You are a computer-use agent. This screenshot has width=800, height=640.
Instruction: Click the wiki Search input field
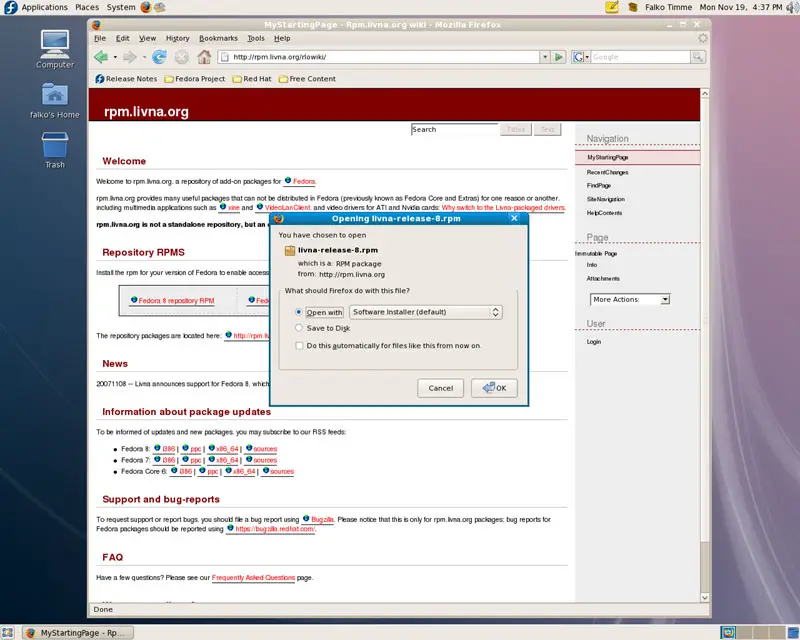[x=454, y=130]
